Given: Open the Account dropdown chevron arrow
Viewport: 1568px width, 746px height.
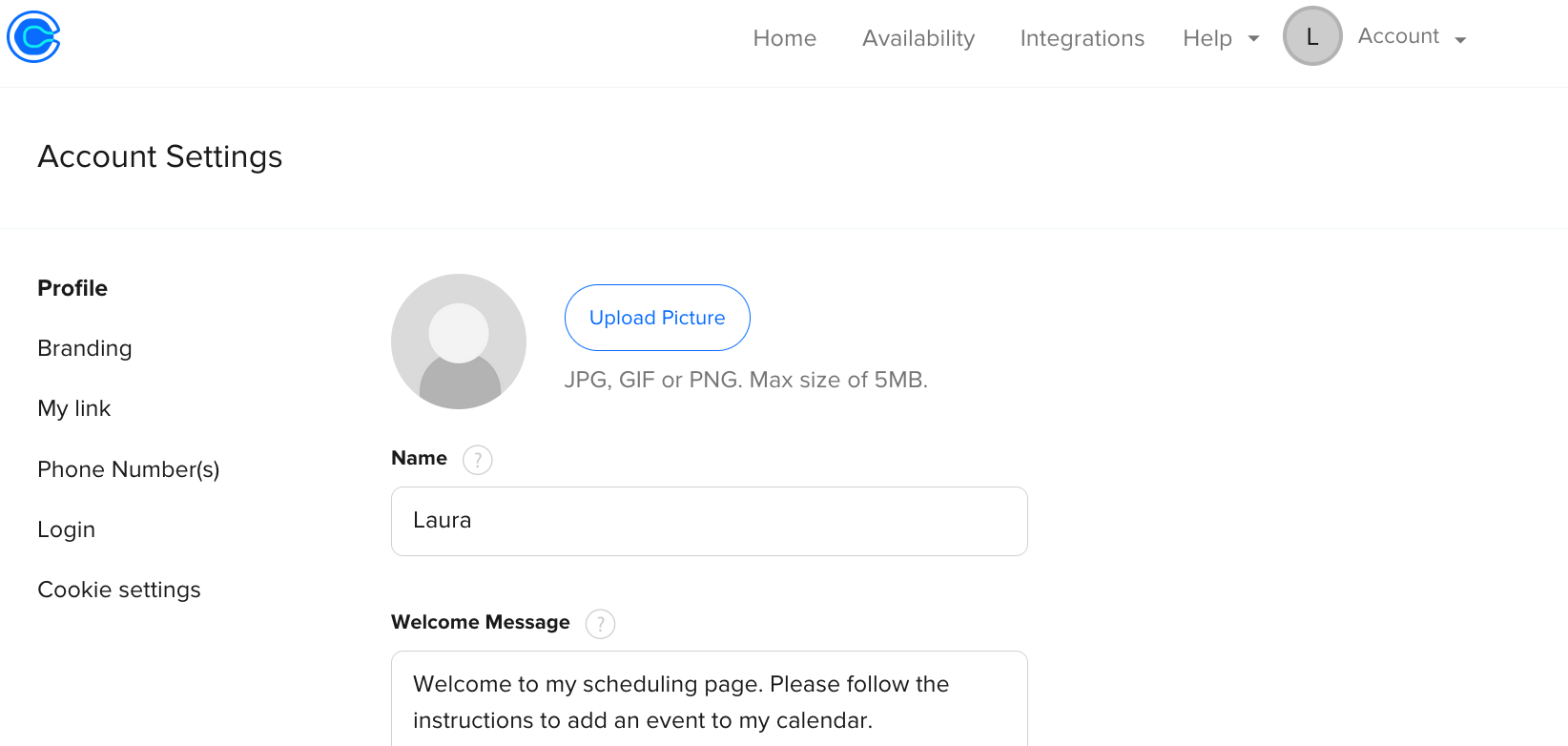Looking at the screenshot, I should click(1460, 39).
